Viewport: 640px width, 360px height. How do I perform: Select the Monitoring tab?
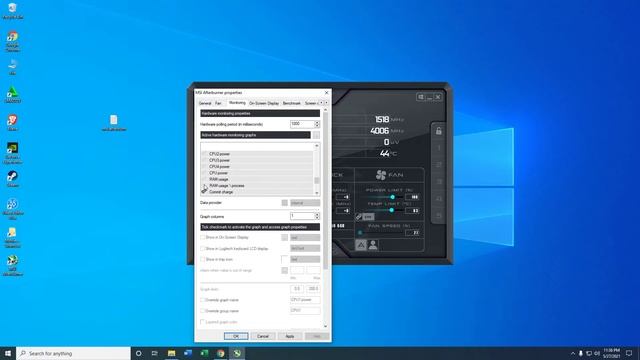237,103
